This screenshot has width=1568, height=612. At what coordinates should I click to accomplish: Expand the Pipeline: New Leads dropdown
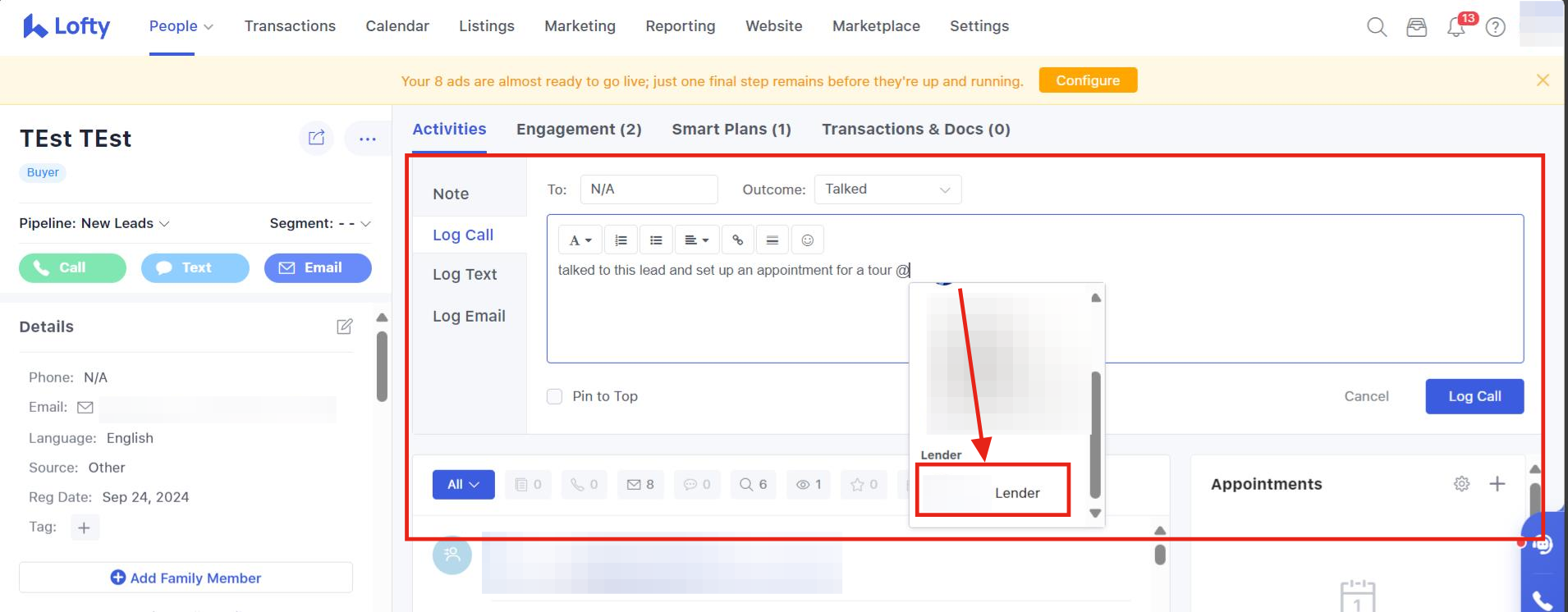pyautogui.click(x=94, y=223)
